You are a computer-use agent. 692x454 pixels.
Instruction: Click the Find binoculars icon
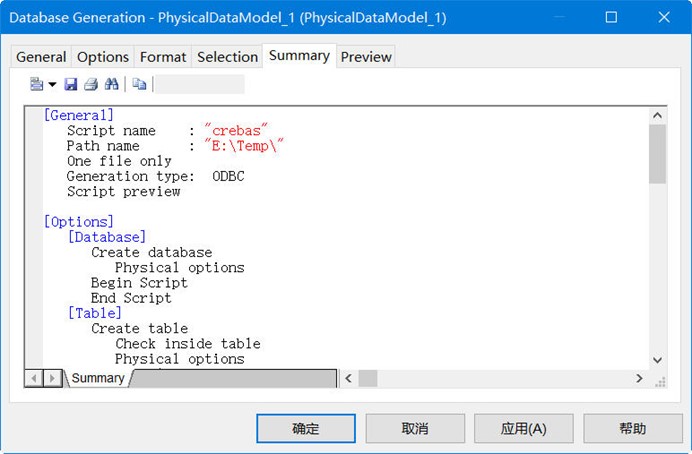point(112,84)
